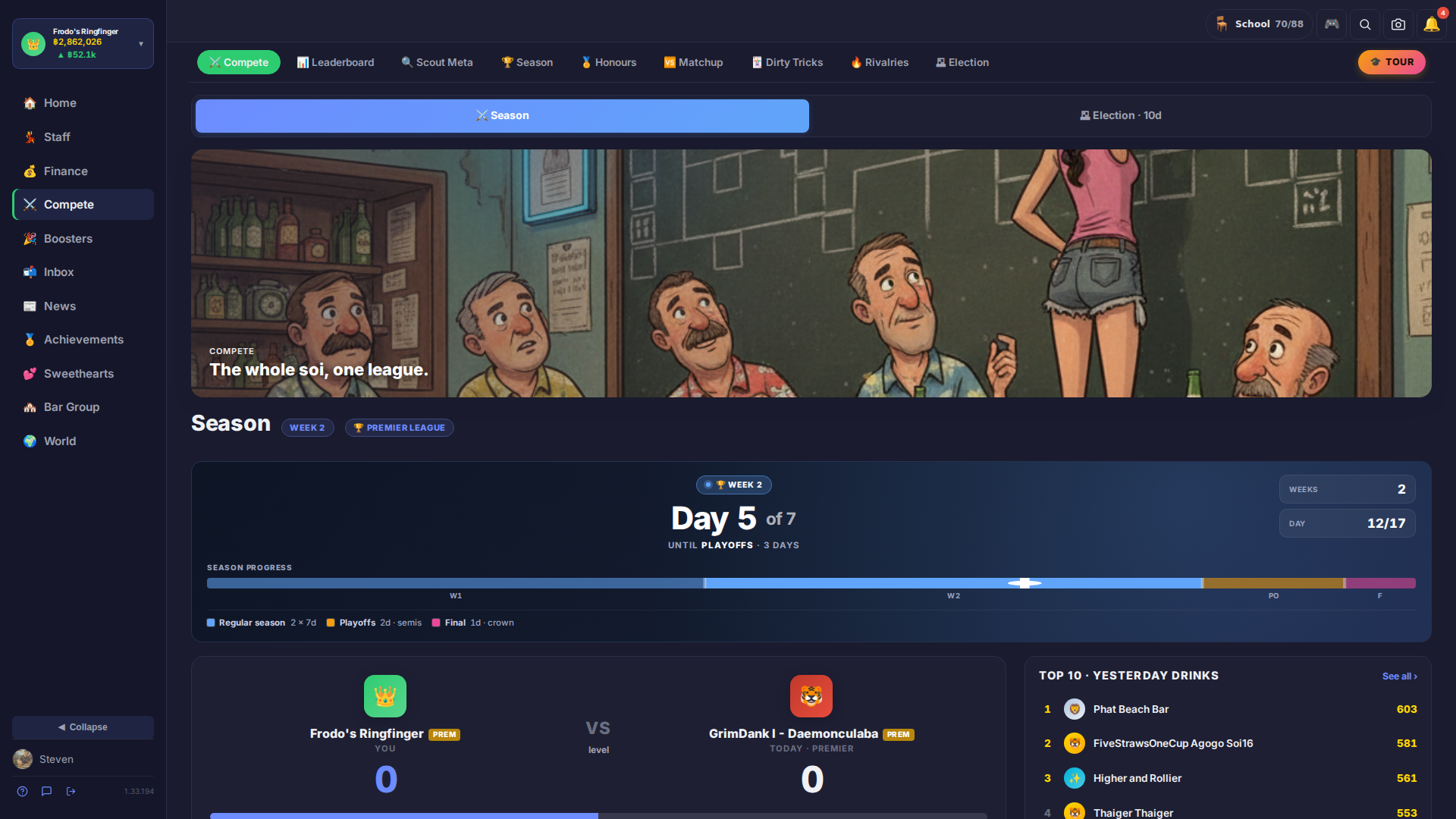
Task: Click School 70/88 badge
Action: click(1259, 24)
